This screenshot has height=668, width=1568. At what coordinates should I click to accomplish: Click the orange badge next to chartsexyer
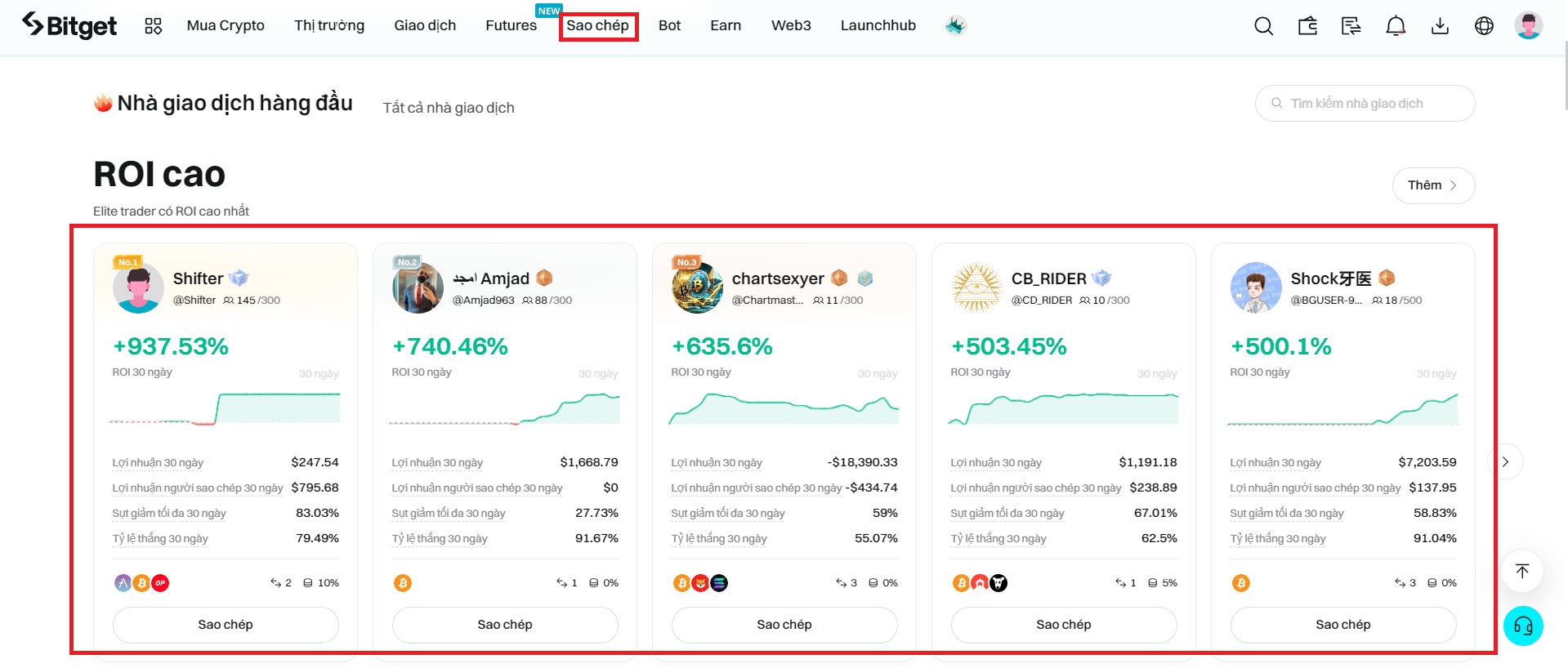(839, 278)
